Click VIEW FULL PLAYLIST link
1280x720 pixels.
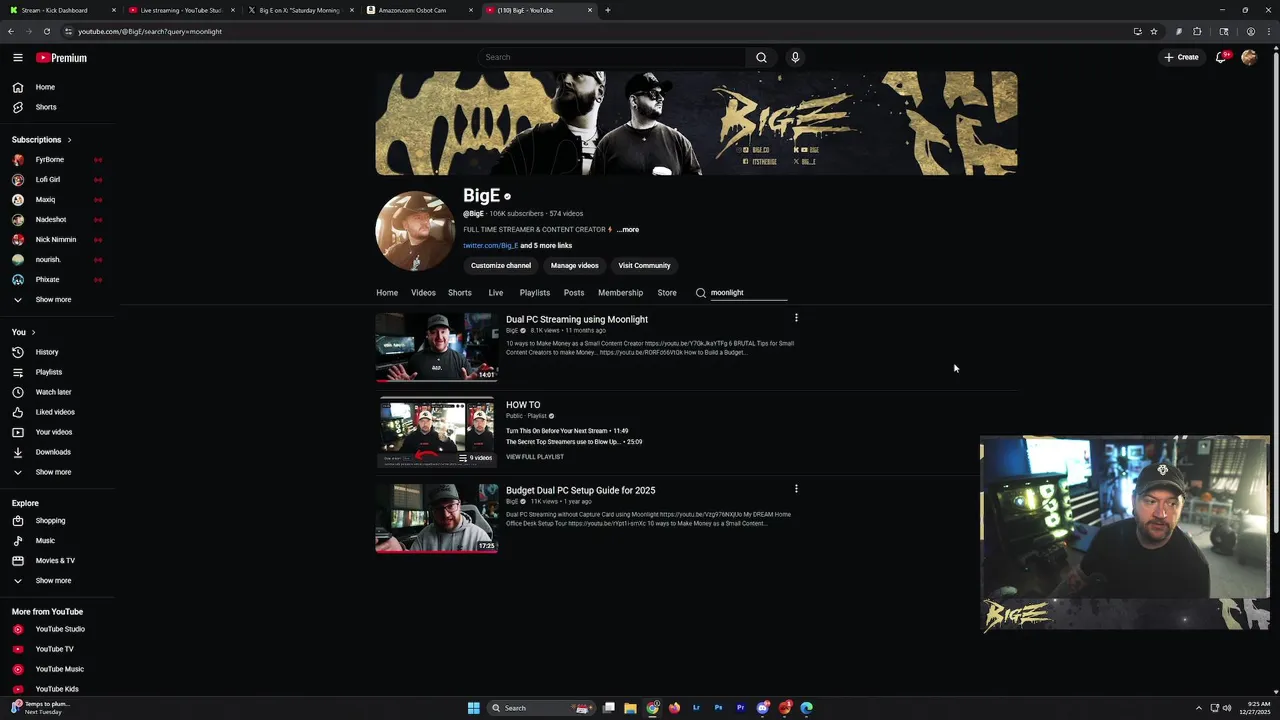pos(535,457)
